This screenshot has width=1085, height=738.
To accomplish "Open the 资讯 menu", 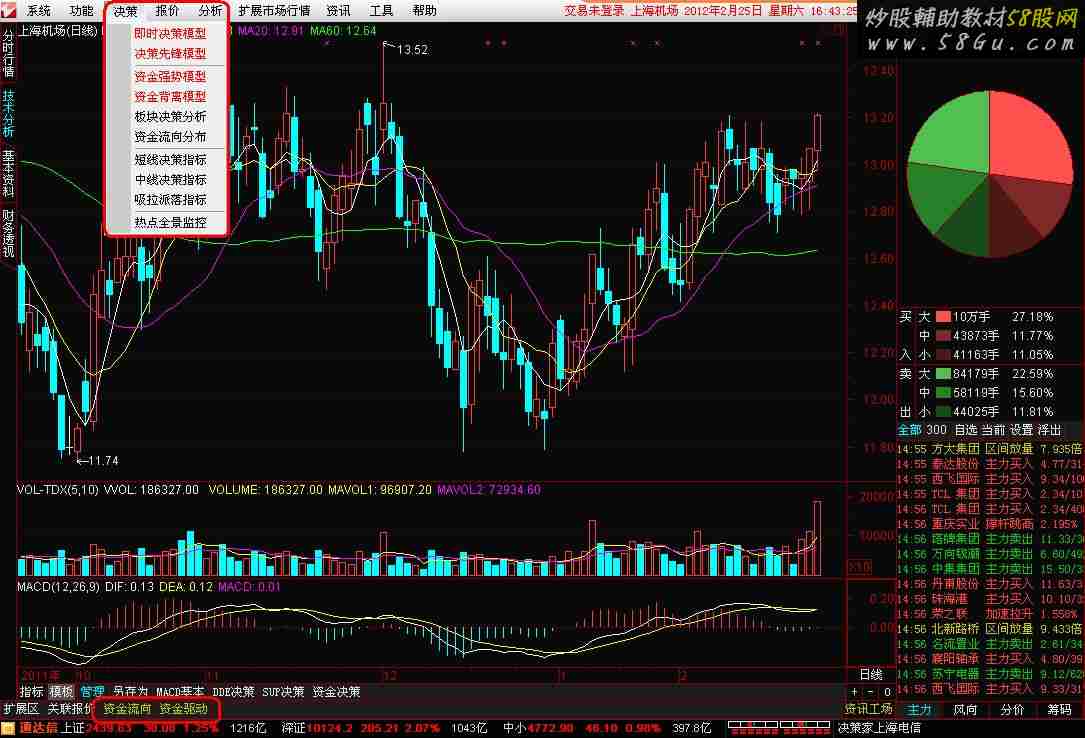I will pyautogui.click(x=338, y=10).
